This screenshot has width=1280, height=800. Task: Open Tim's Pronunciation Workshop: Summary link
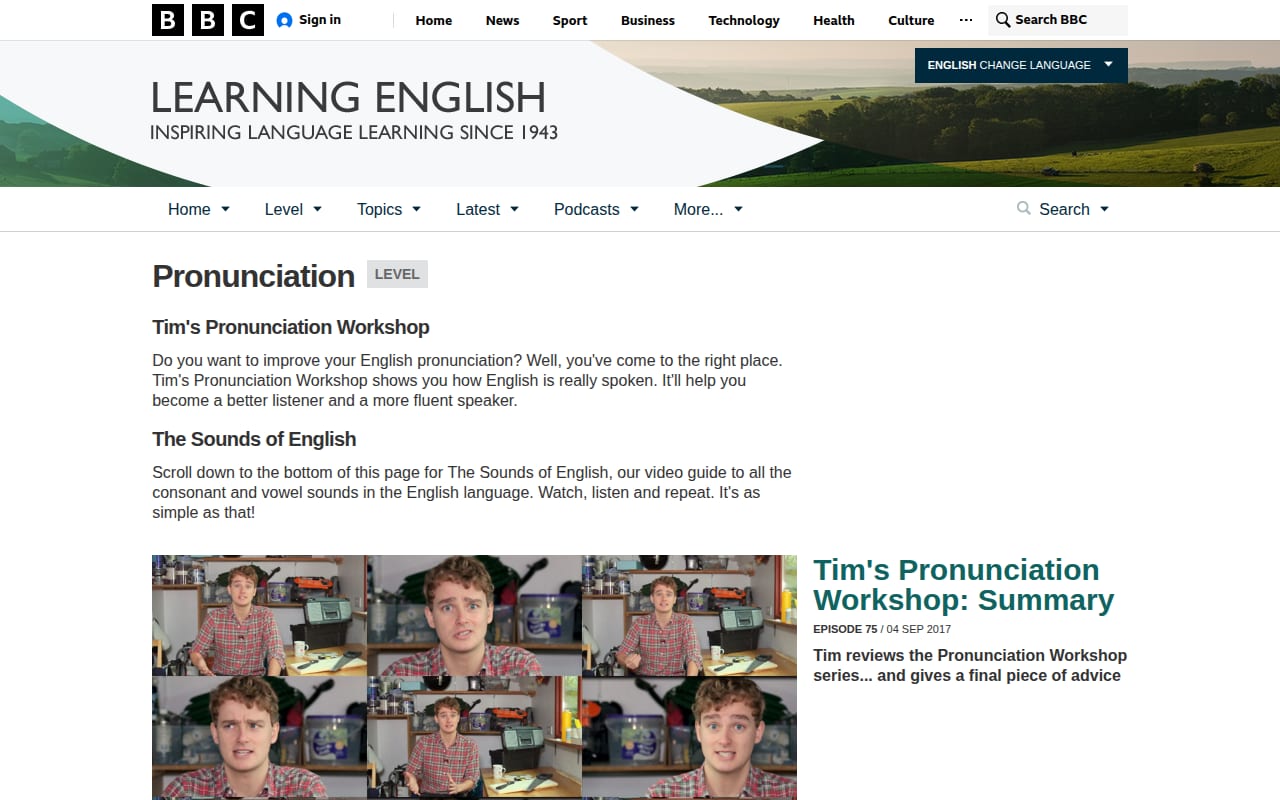point(963,585)
